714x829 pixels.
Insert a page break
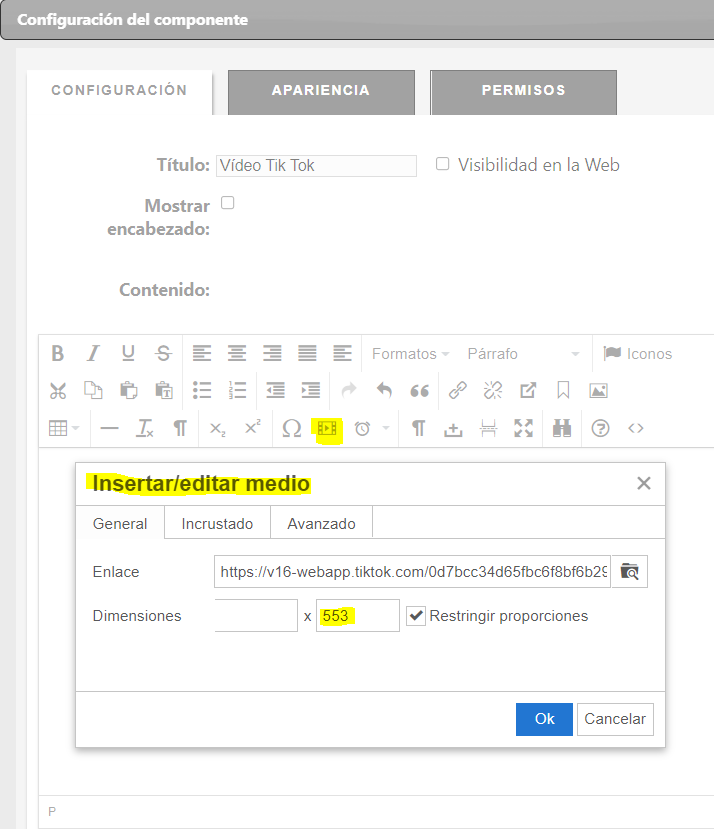click(x=489, y=428)
